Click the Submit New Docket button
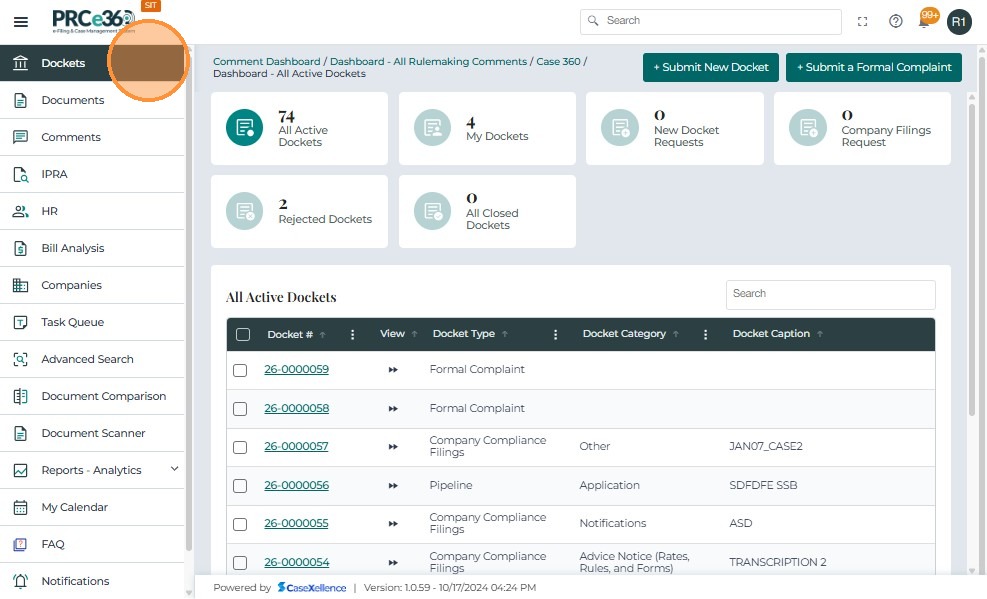 [710, 67]
